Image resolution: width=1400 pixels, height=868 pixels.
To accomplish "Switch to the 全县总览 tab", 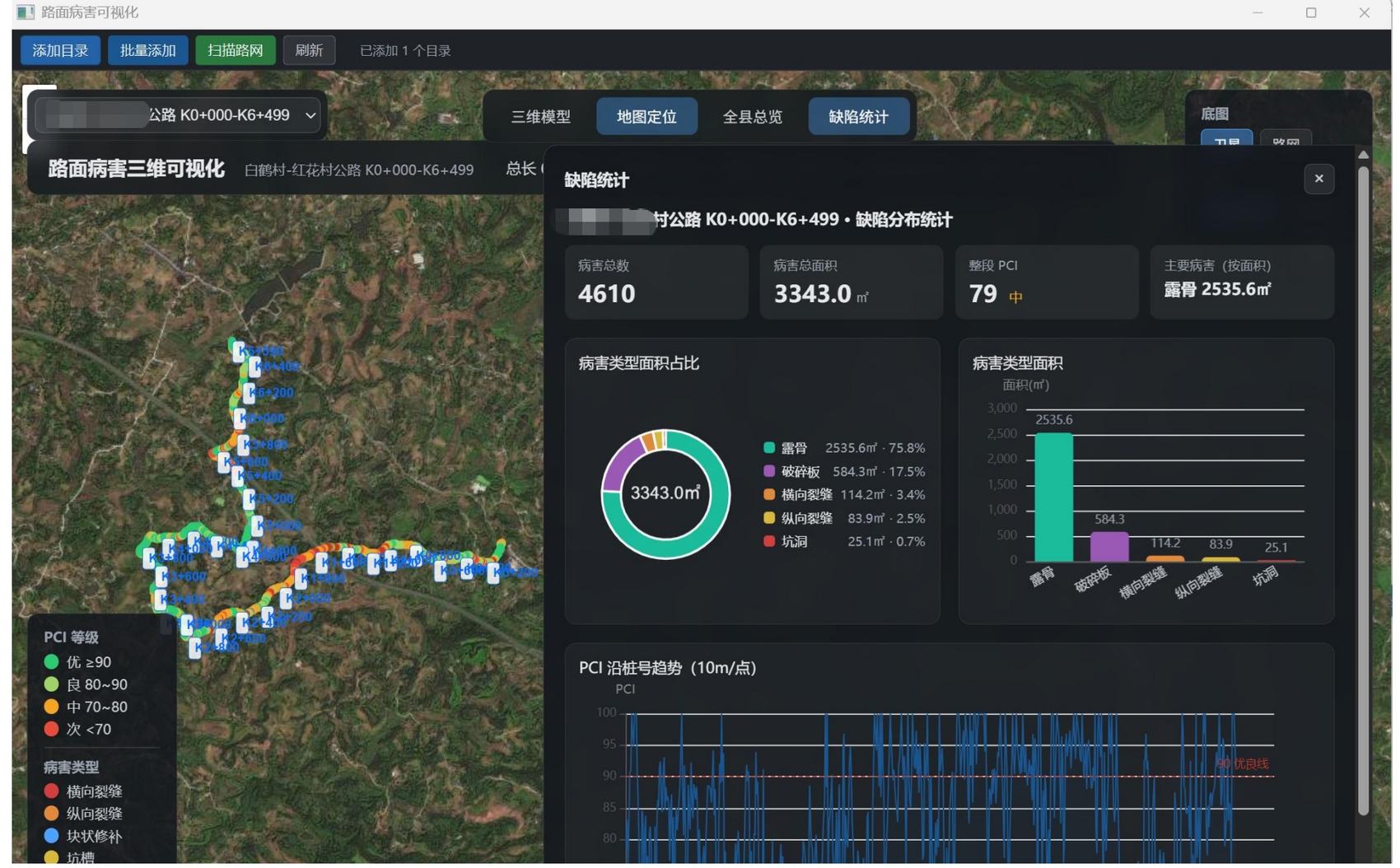I will tap(752, 116).
